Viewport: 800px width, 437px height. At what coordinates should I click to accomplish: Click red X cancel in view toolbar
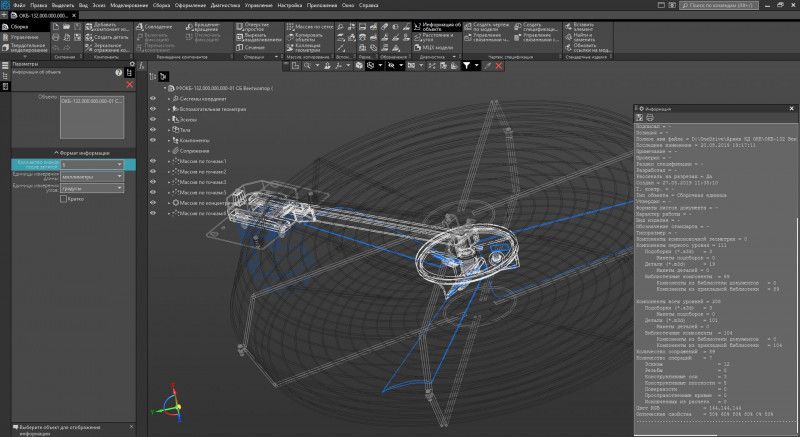tap(499, 66)
